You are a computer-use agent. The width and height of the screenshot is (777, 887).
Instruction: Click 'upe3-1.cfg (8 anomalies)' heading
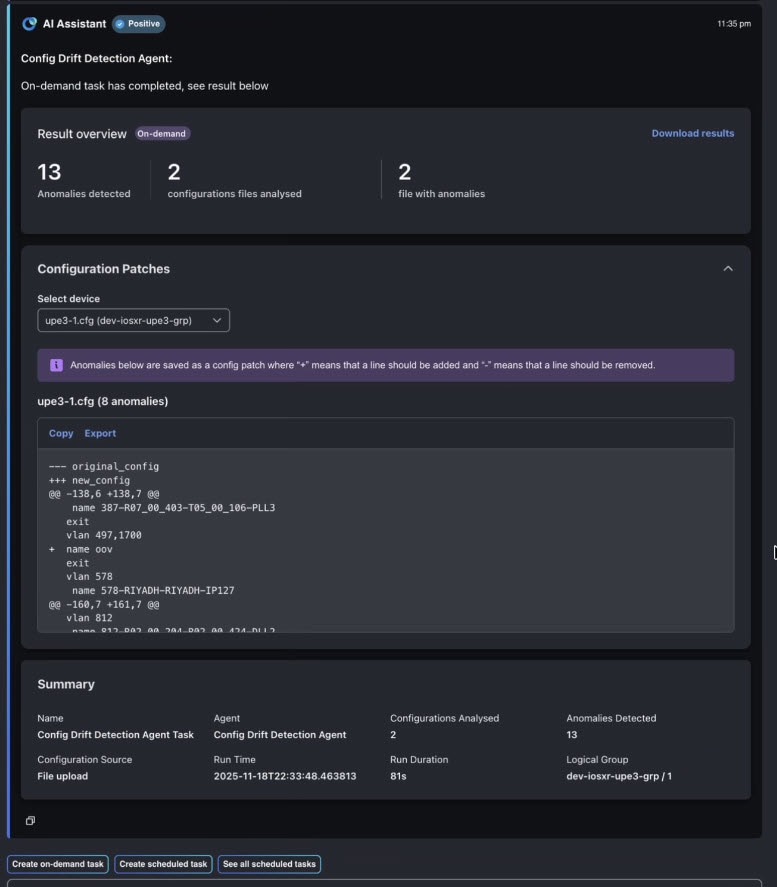[103, 401]
